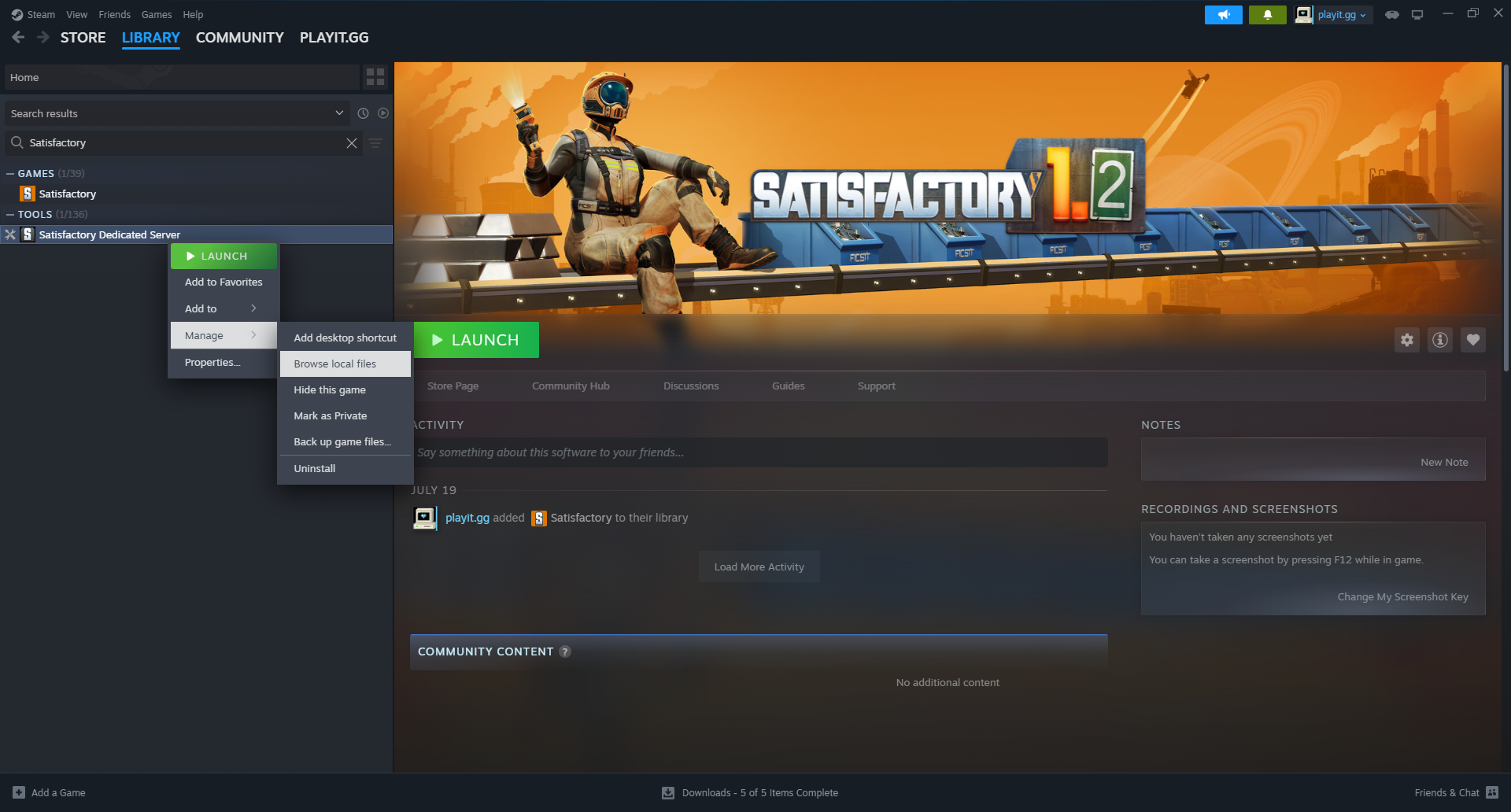This screenshot has height=812, width=1511.
Task: Expand the Search results dropdown
Action: pyautogui.click(x=339, y=113)
